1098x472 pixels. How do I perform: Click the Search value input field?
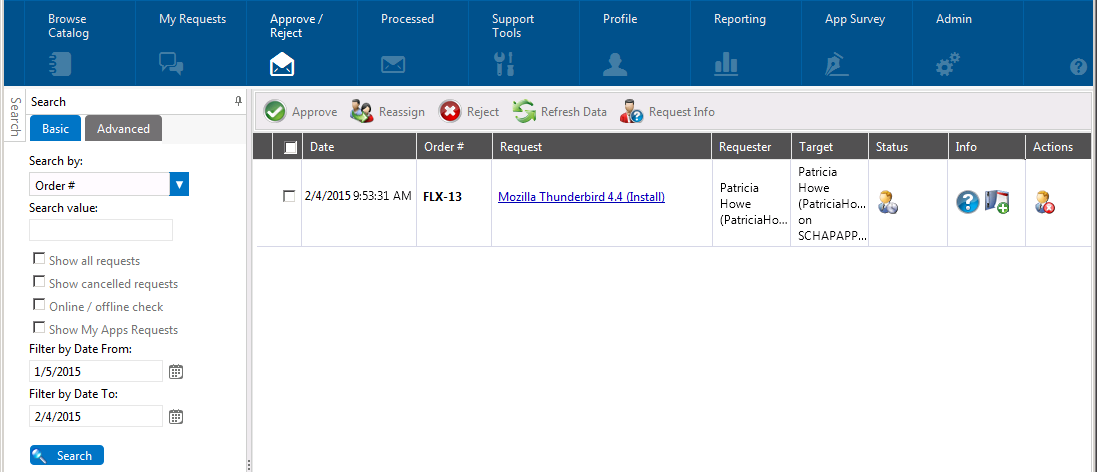coord(101,230)
